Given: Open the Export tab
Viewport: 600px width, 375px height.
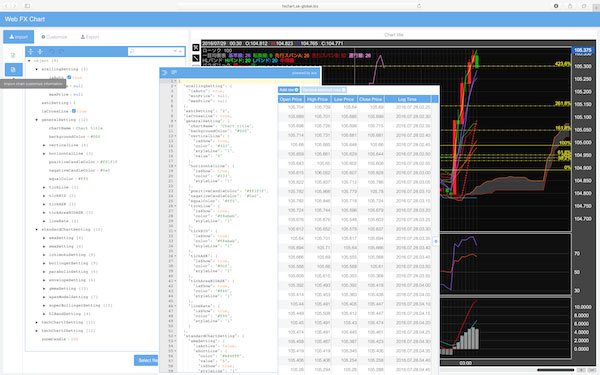Looking at the screenshot, I should (90, 37).
